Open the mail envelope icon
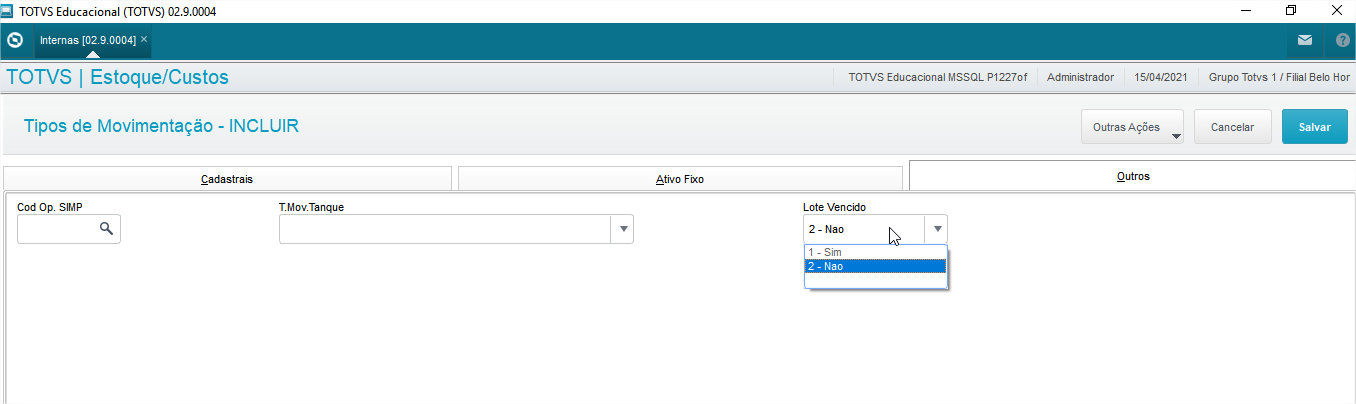The image size is (1356, 404). pos(1305,41)
